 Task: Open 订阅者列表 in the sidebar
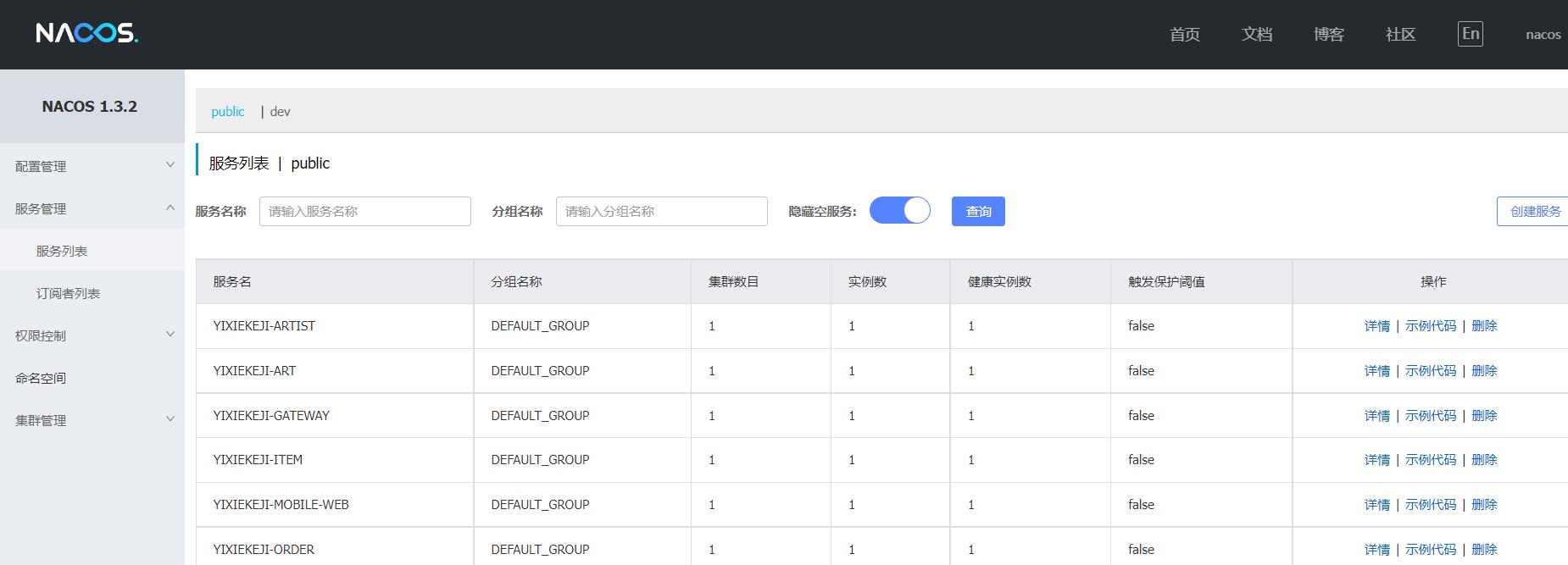point(68,293)
